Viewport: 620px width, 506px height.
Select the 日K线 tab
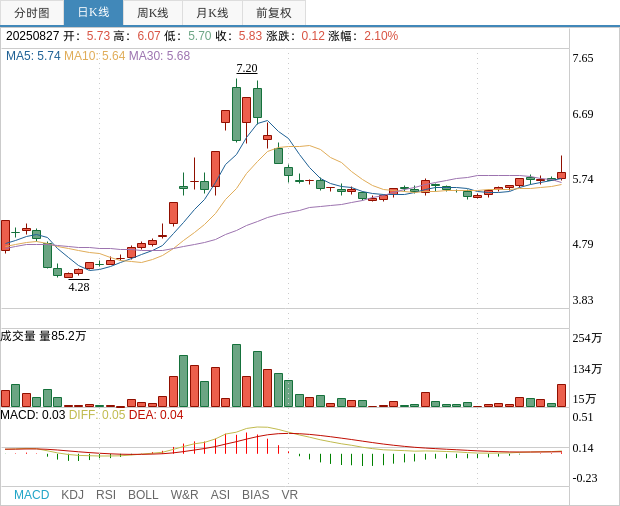coord(93,13)
